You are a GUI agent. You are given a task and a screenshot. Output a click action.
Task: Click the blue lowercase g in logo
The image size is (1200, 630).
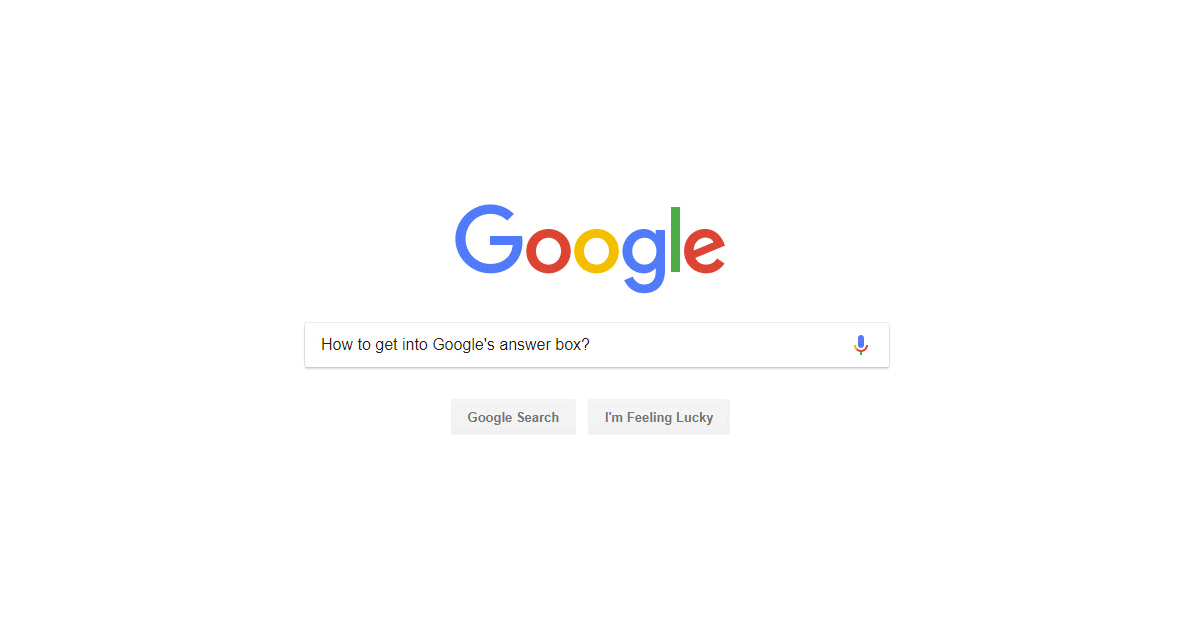644,260
